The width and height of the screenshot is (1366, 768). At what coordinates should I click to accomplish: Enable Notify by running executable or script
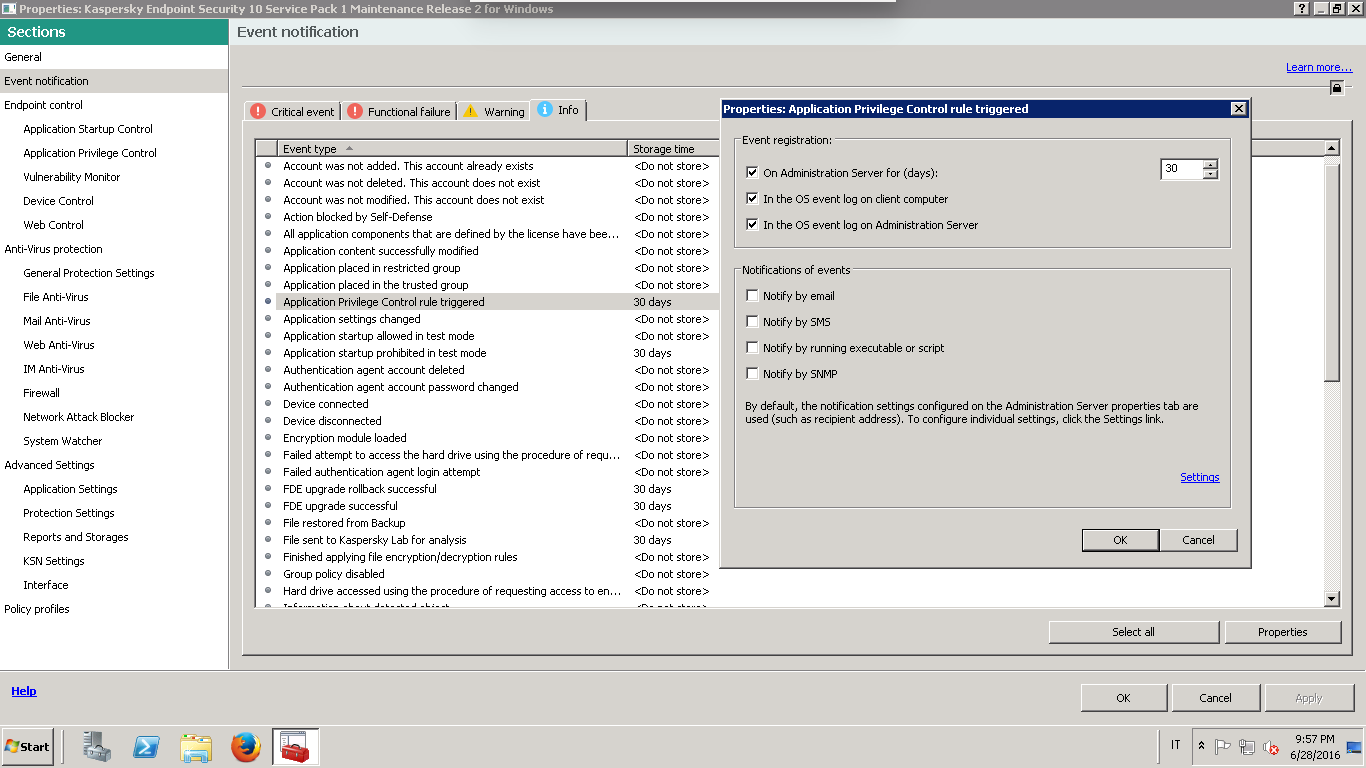752,348
